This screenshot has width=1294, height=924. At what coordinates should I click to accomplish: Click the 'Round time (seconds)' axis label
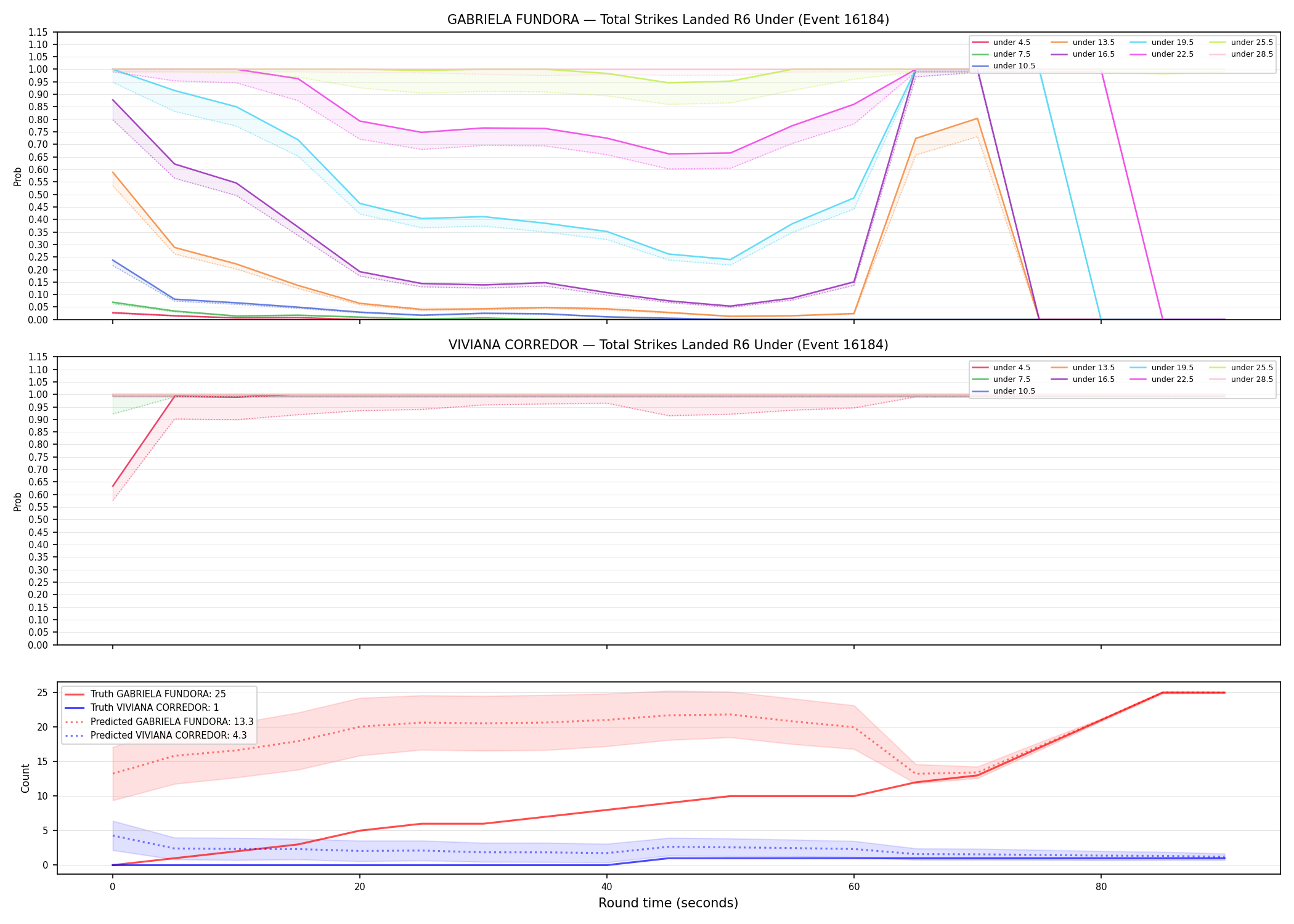click(668, 903)
